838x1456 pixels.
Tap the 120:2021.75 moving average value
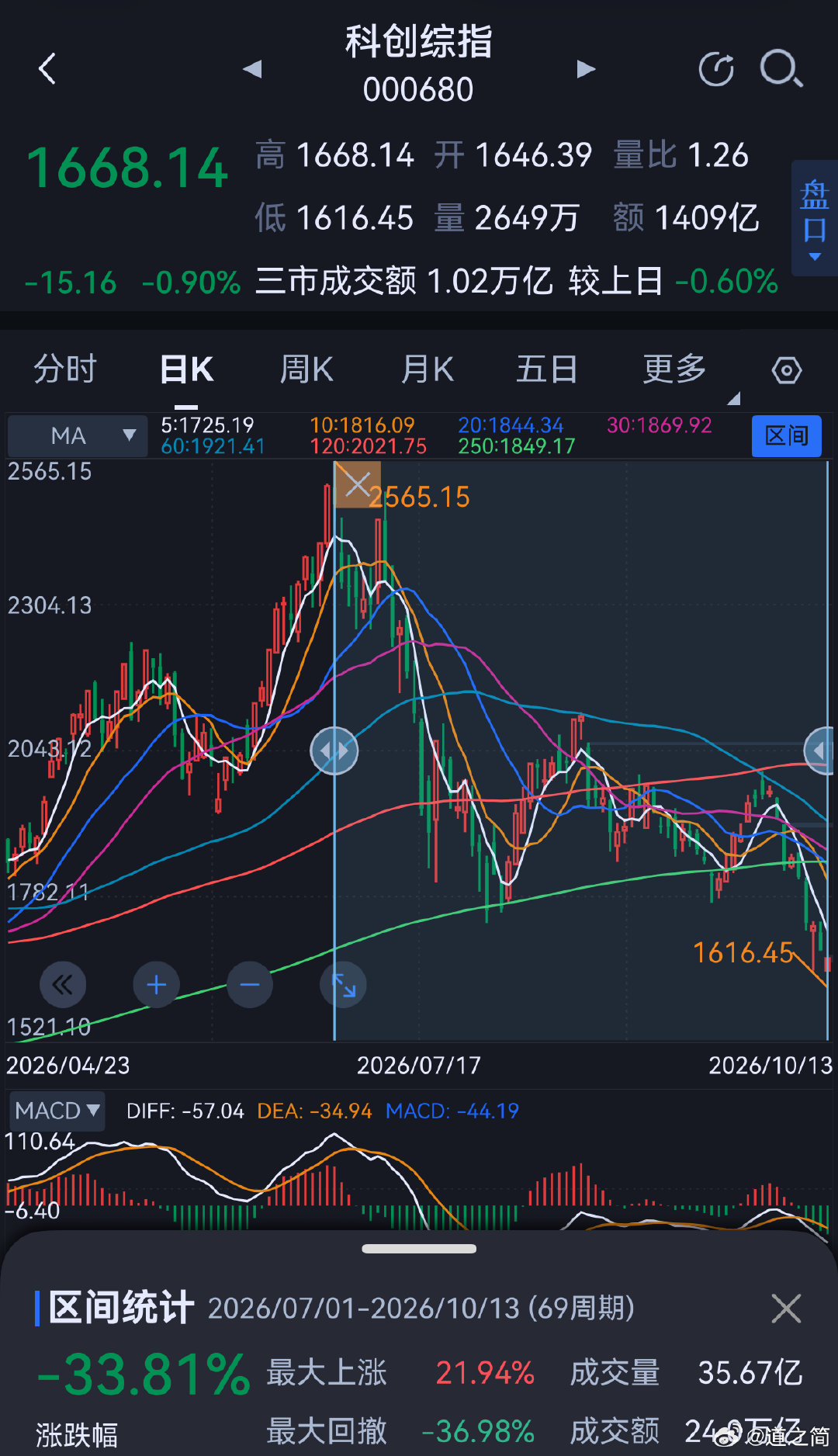click(x=369, y=446)
